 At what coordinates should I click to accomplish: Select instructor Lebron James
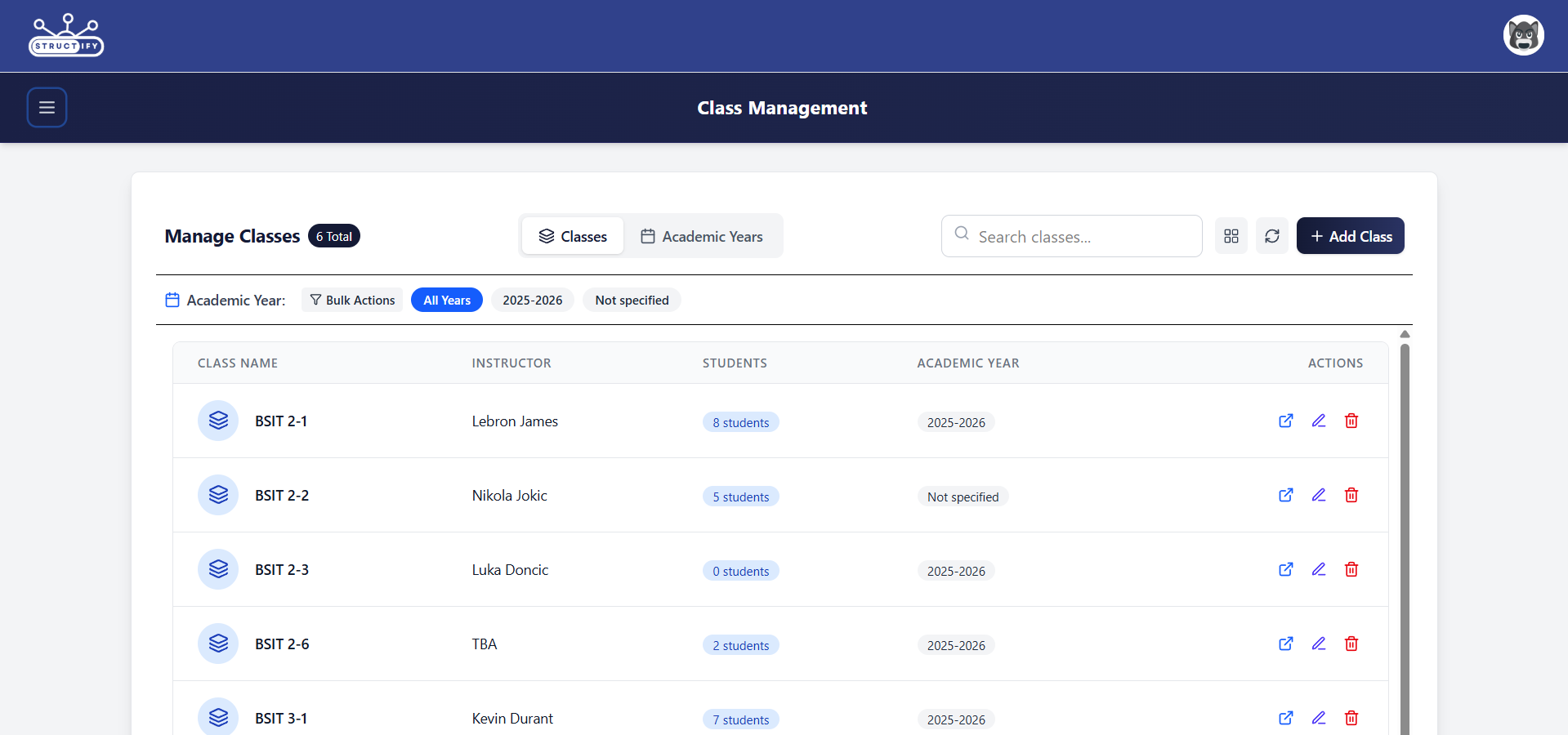point(515,421)
